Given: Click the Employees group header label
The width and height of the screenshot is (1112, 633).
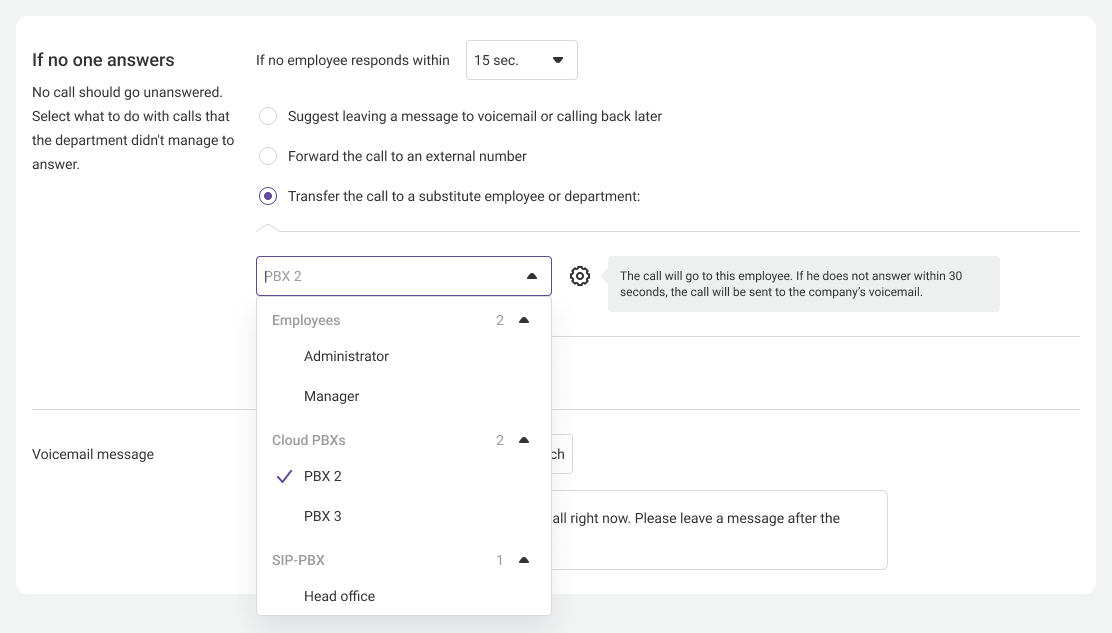Looking at the screenshot, I should tap(306, 321).
